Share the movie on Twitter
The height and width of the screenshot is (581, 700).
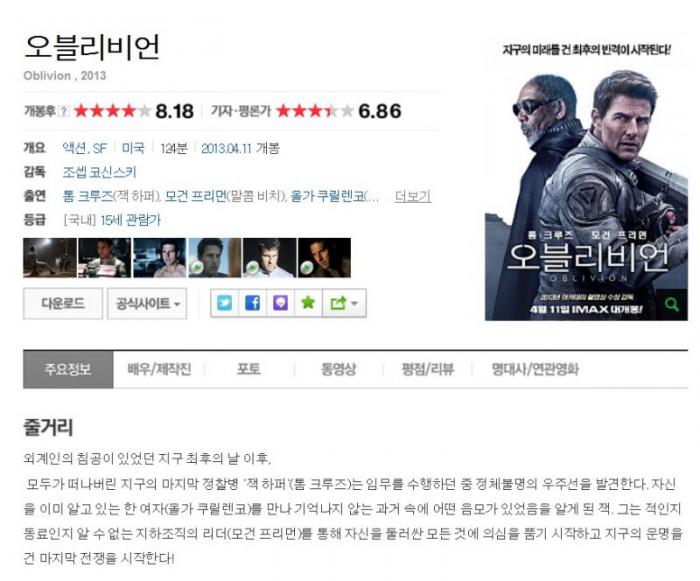[225, 303]
